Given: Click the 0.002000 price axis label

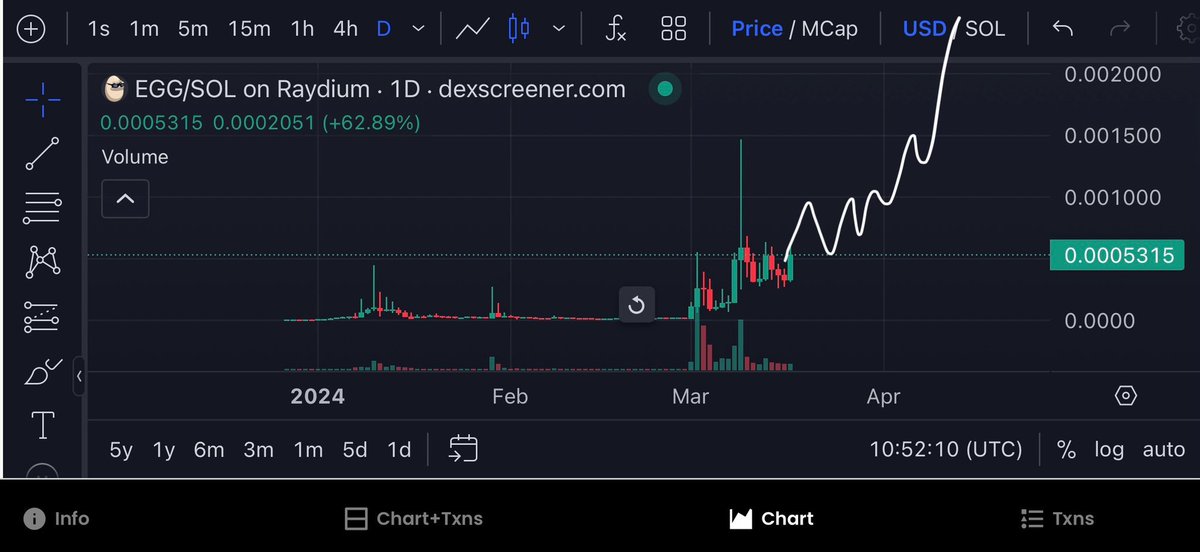Looking at the screenshot, I should pos(1113,74).
